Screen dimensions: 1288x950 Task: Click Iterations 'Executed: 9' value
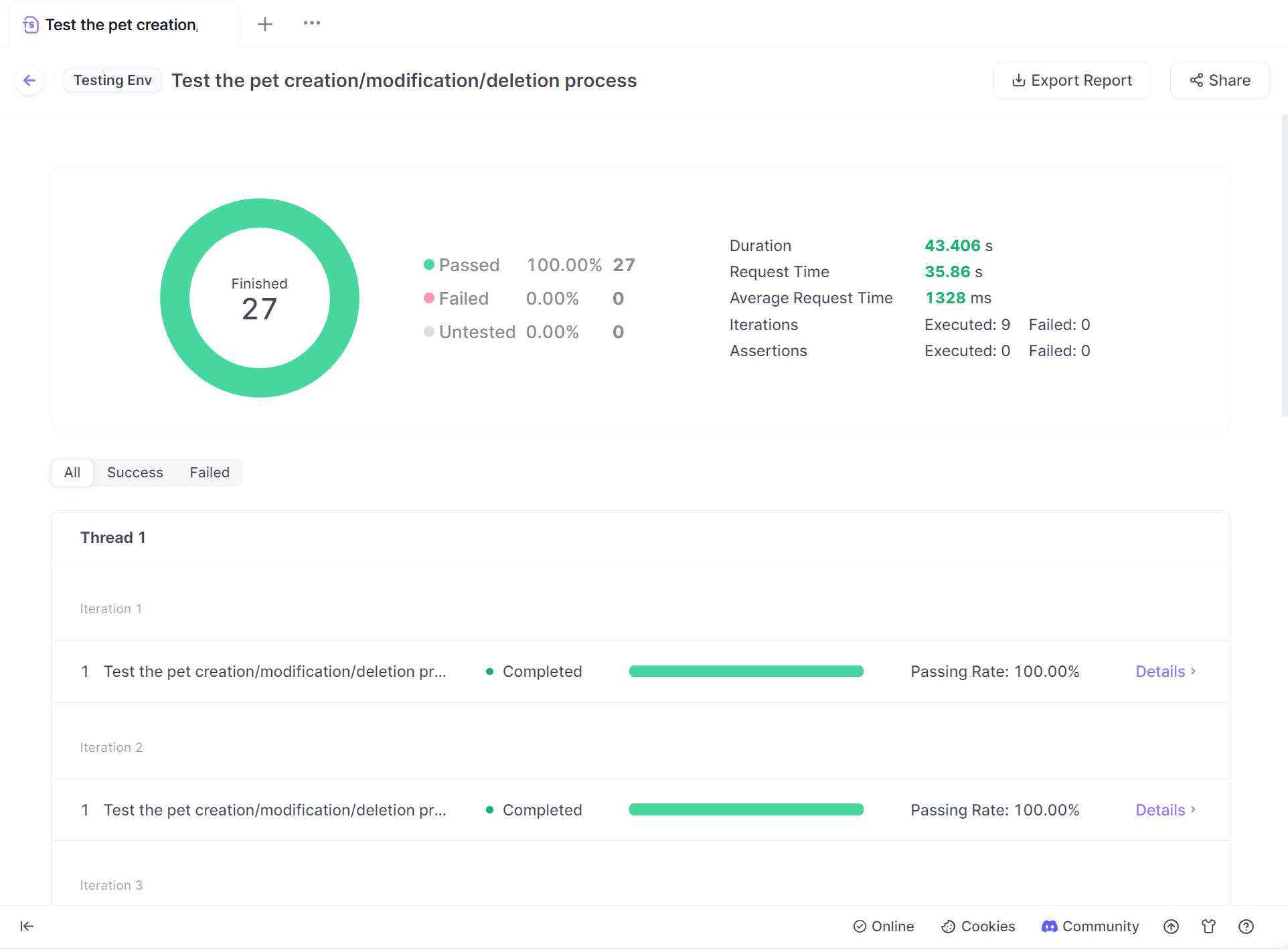pyautogui.click(x=967, y=325)
